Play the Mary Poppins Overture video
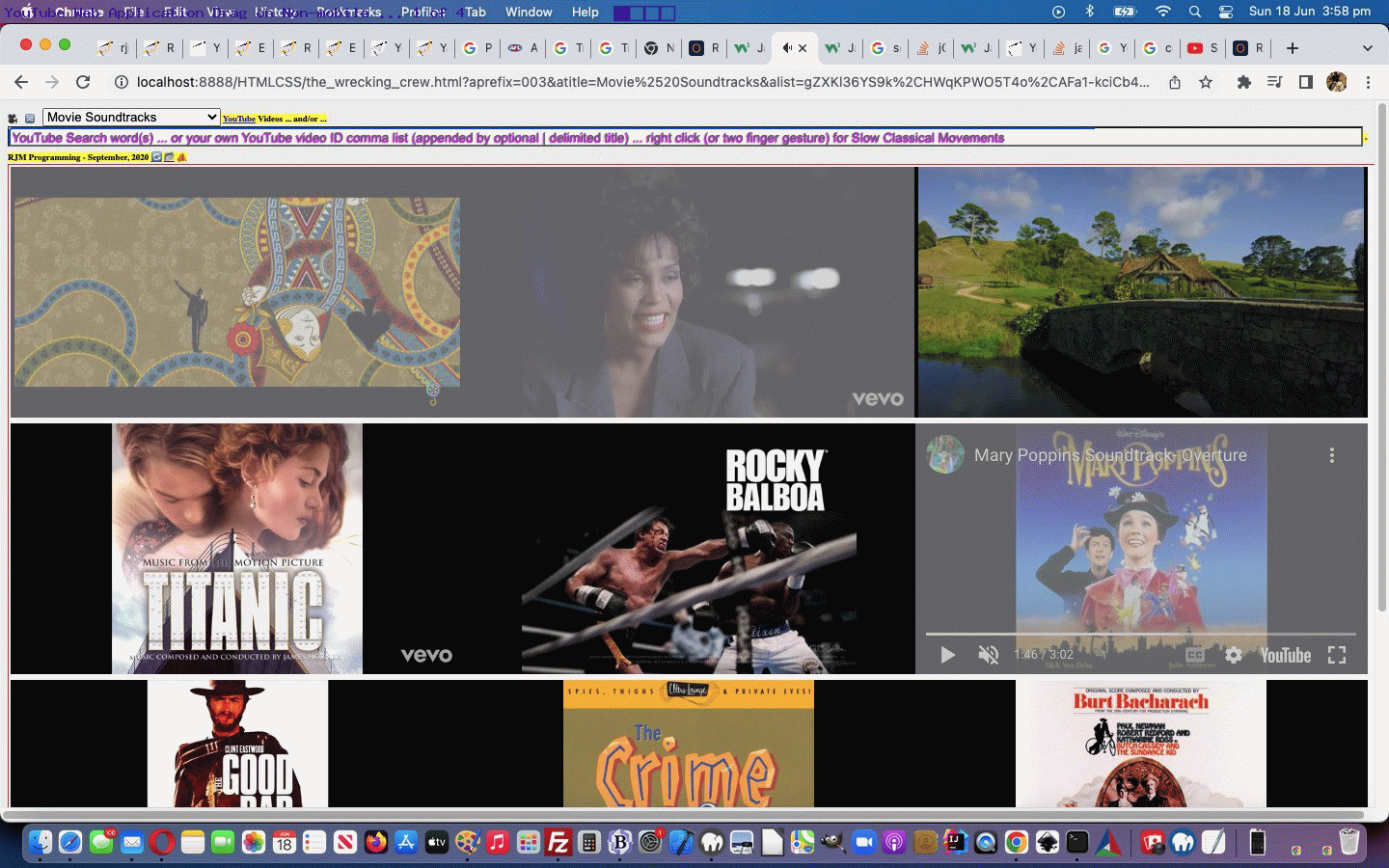1389x868 pixels. coord(947,655)
